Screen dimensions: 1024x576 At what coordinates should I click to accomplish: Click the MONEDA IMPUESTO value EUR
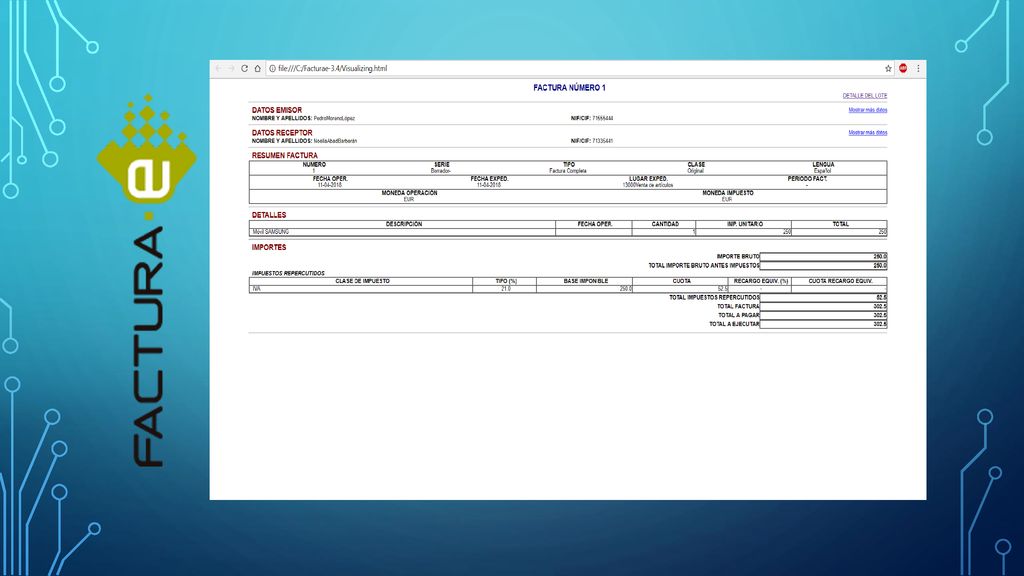[x=727, y=199]
